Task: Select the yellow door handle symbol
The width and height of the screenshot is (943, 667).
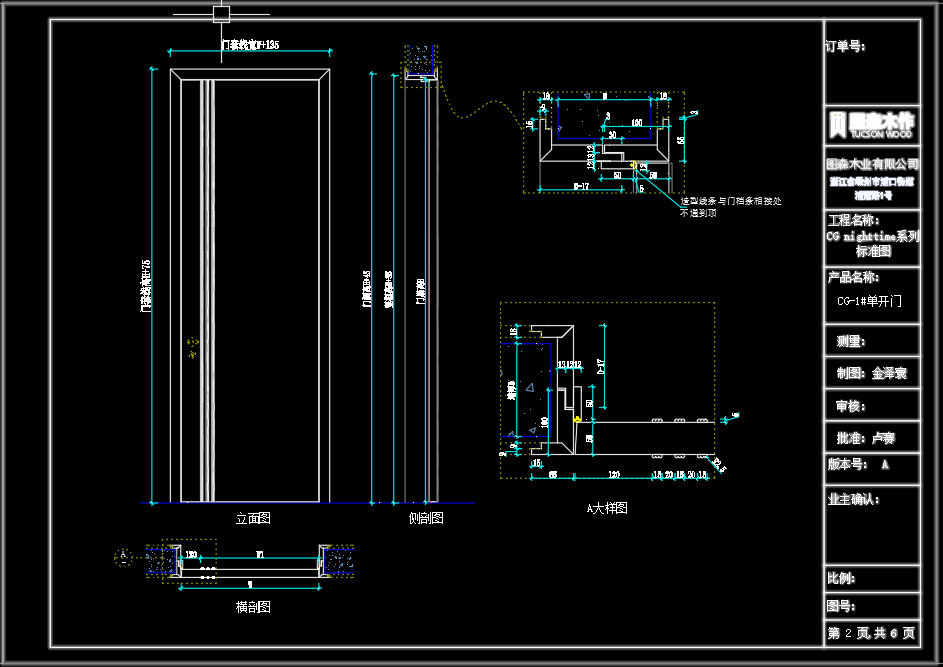Action: 192,346
